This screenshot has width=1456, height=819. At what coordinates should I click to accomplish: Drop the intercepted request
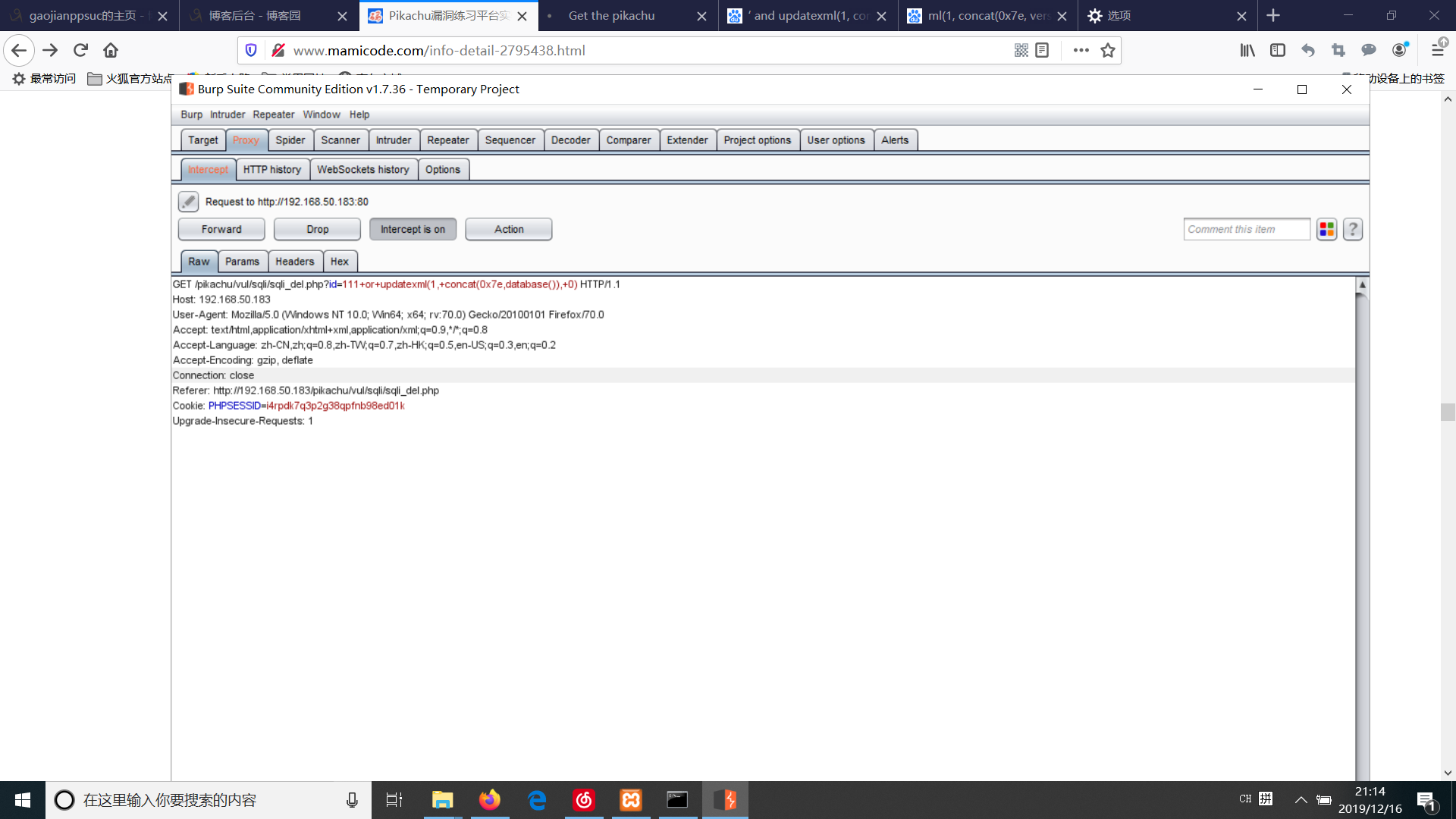coord(317,229)
